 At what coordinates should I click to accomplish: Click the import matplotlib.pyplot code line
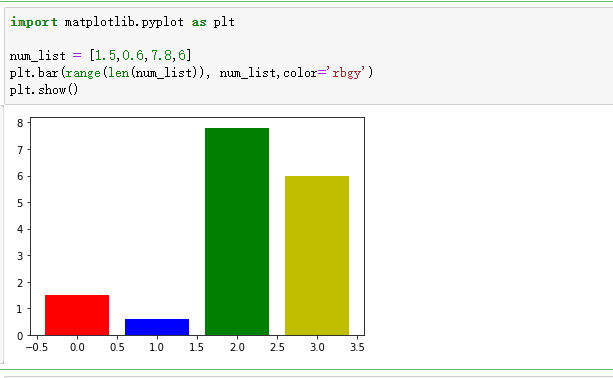point(122,22)
